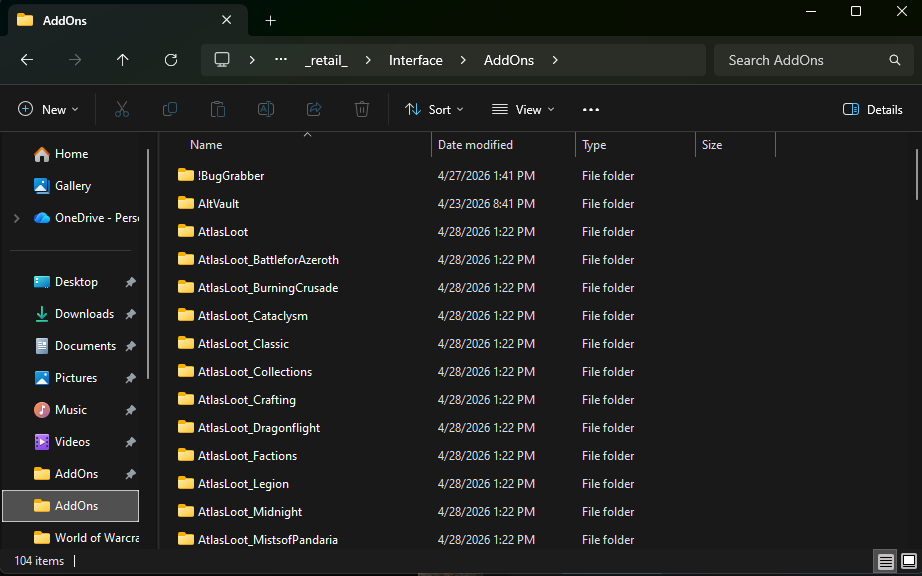Click the Rename icon in toolbar
The width and height of the screenshot is (922, 576).
(266, 110)
